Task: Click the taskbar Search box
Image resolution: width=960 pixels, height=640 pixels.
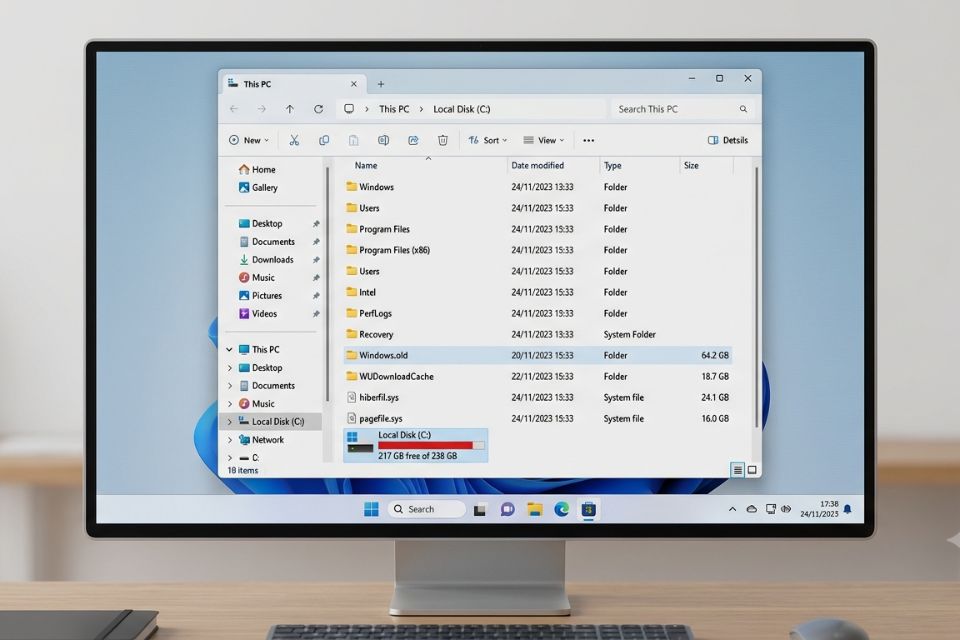Action: click(427, 509)
